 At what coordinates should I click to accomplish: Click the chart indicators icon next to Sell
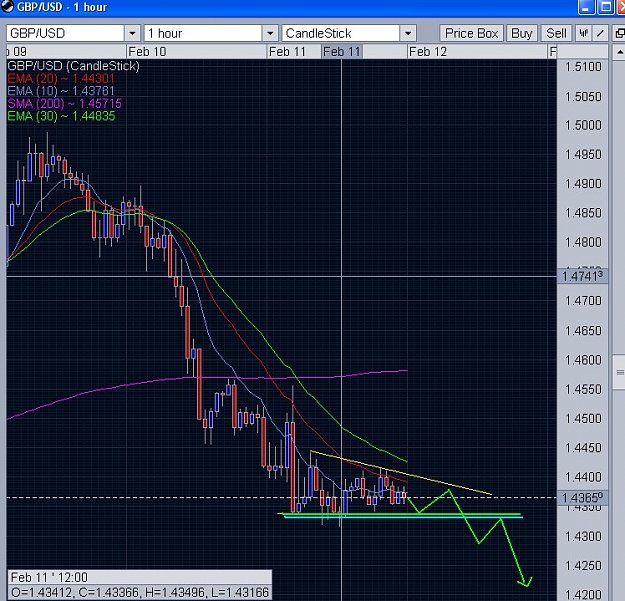tap(583, 33)
